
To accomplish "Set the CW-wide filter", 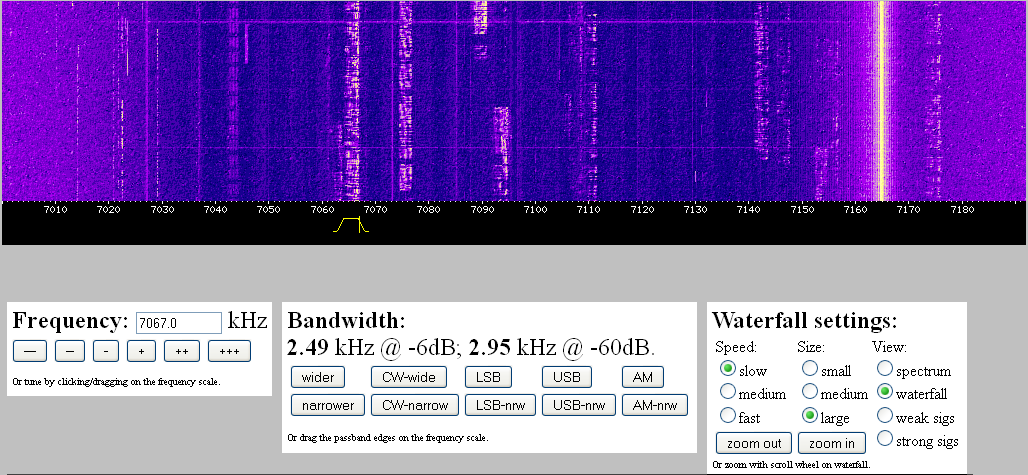I will (x=409, y=377).
